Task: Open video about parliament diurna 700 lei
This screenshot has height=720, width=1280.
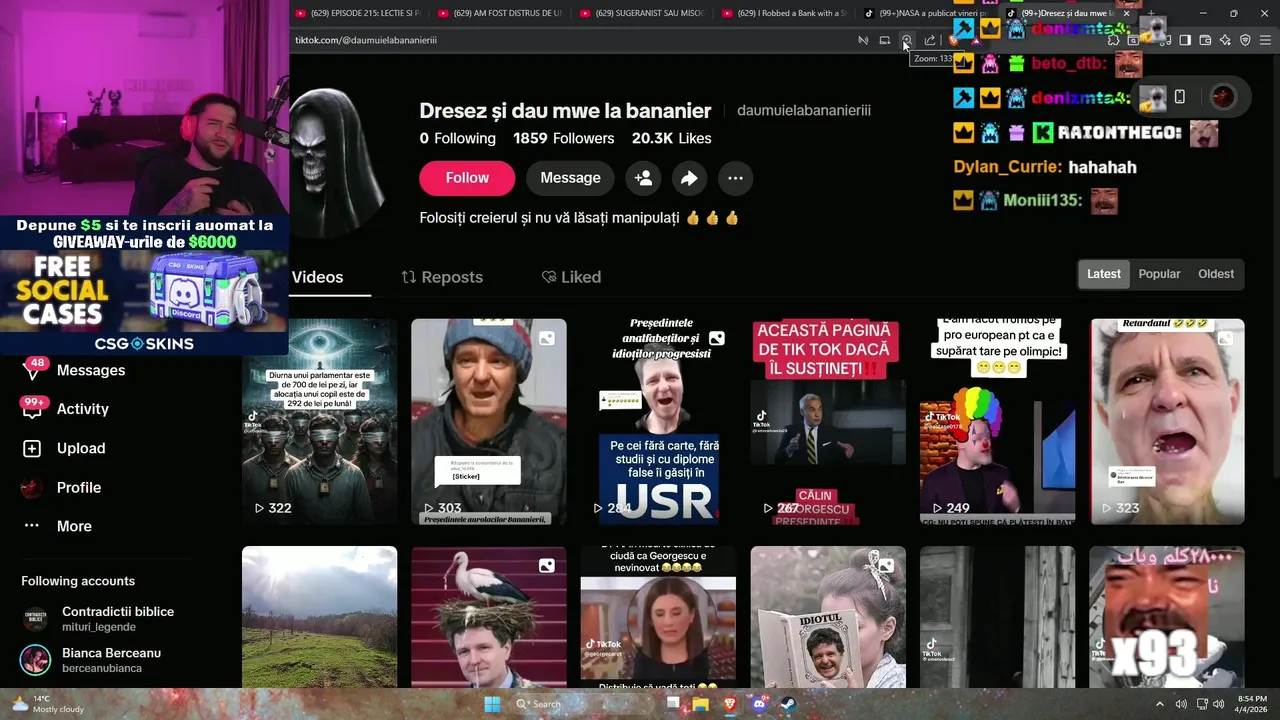Action: pos(319,422)
